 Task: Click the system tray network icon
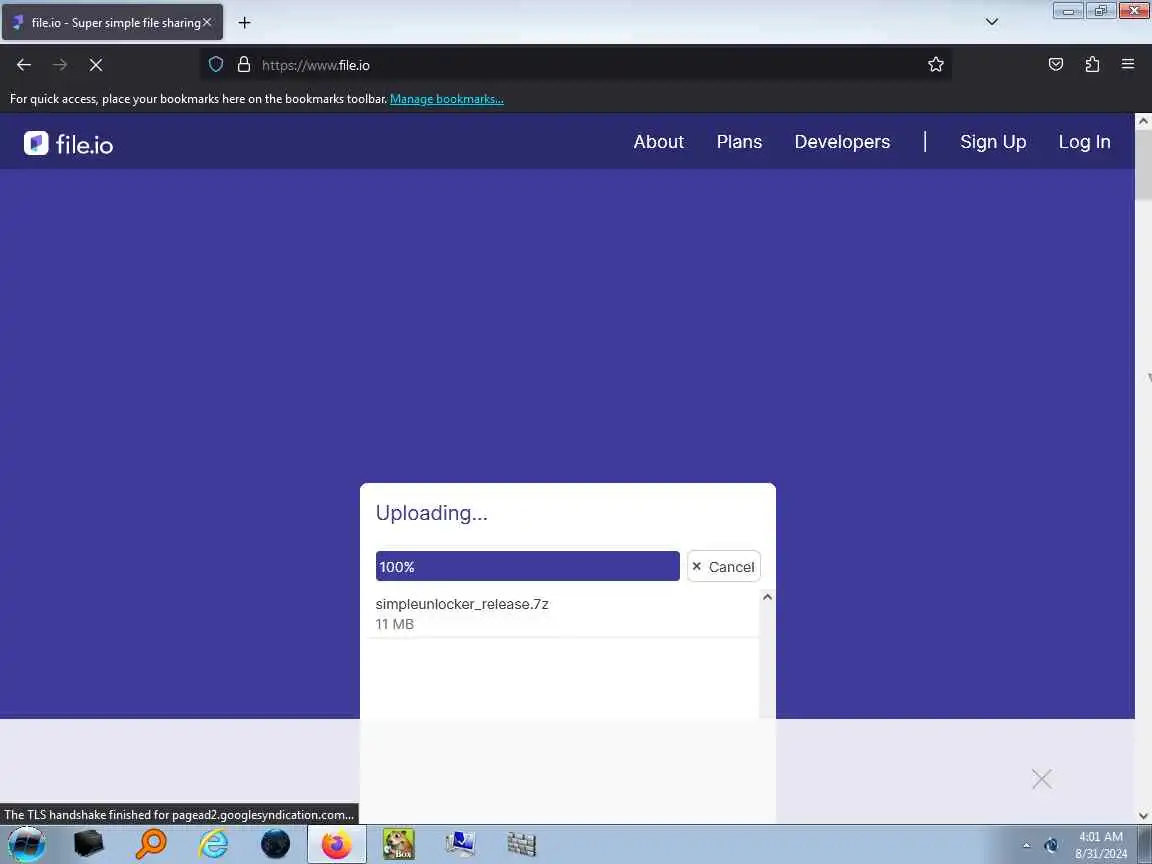[1051, 845]
